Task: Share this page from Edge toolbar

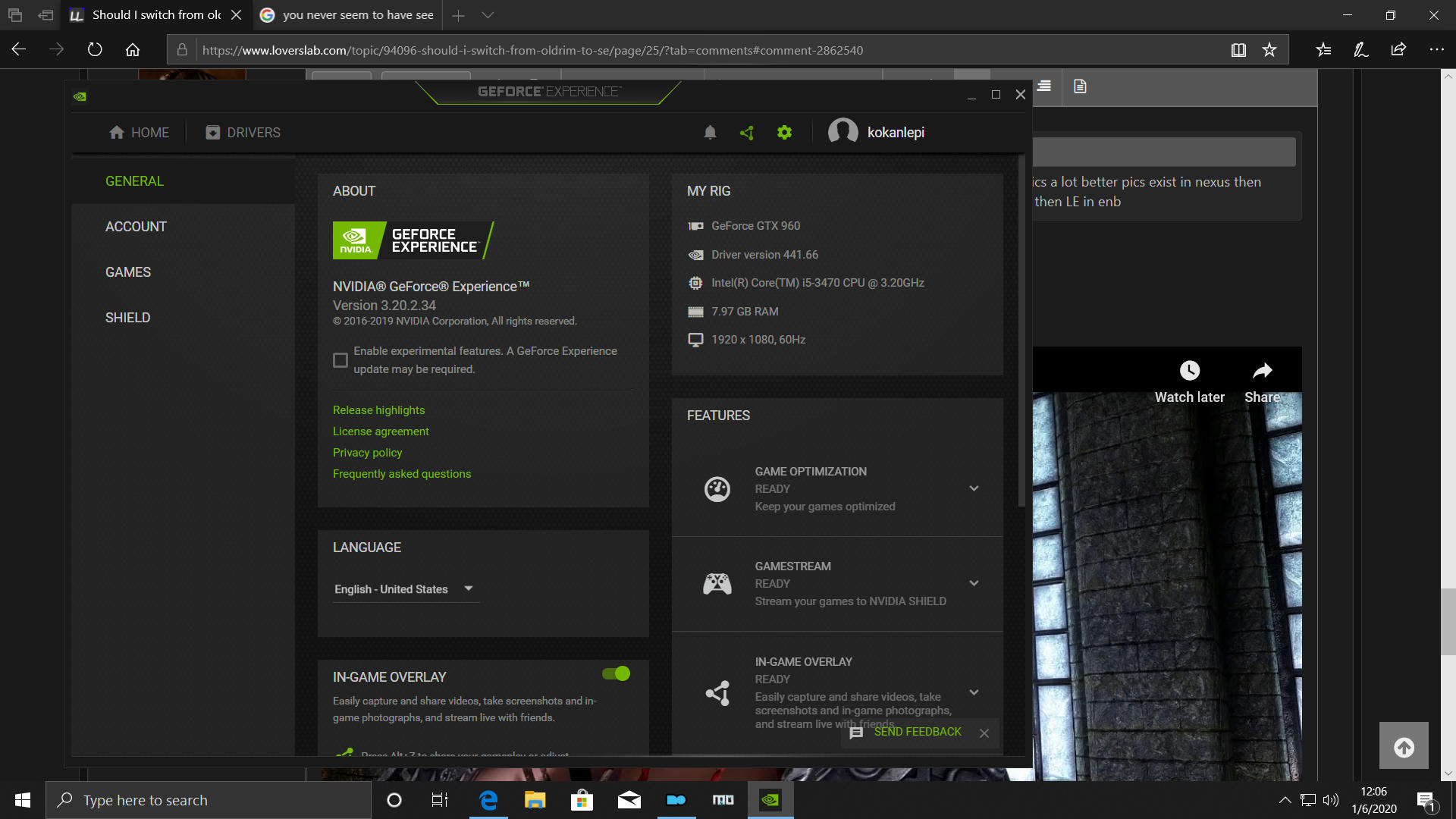Action: pos(1398,50)
